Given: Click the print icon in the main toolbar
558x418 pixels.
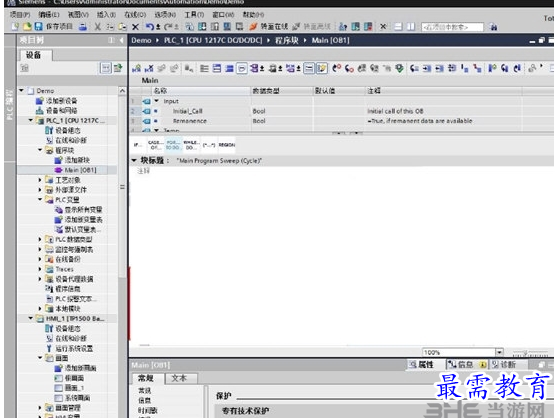Looking at the screenshot, I should (x=83, y=27).
